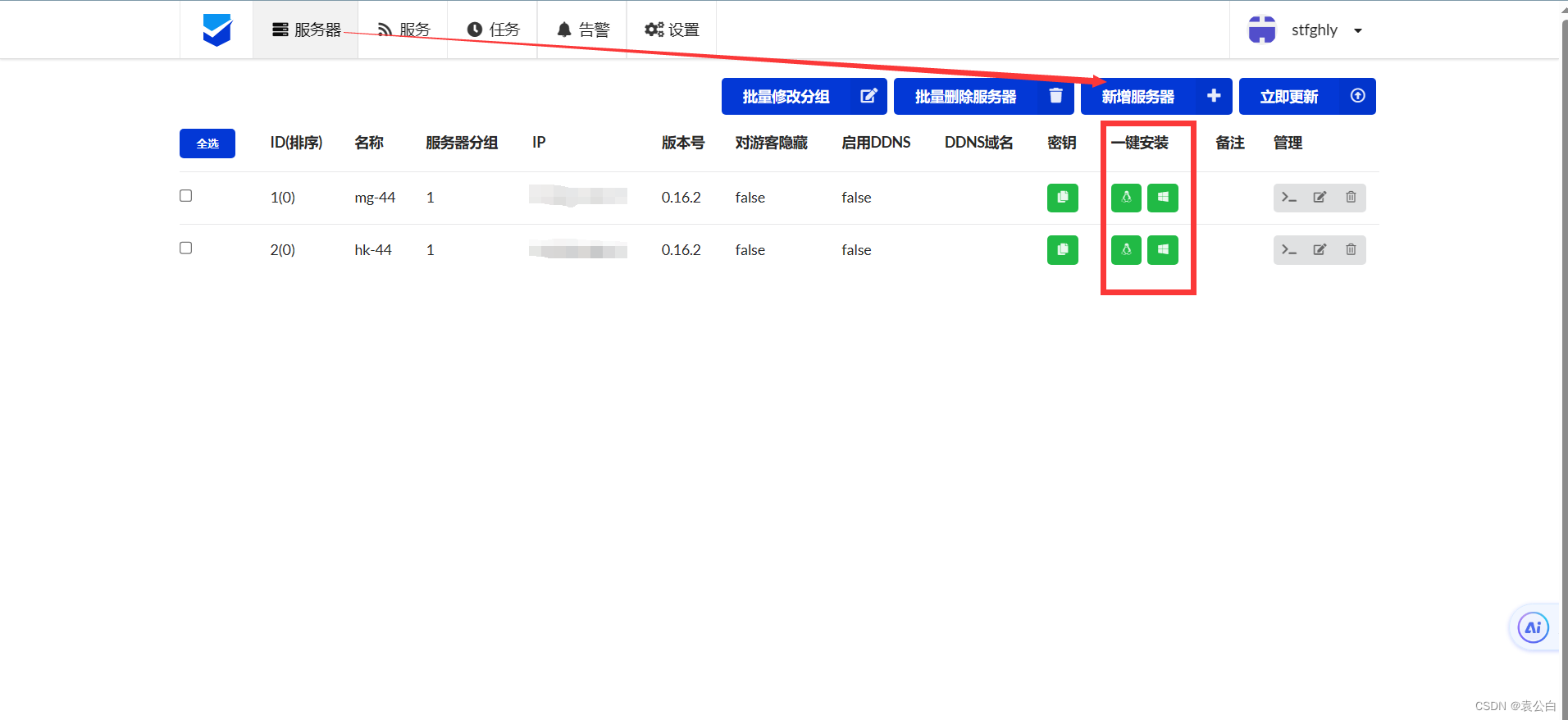Click the stfghly username text
Viewport: 1568px width, 720px height.
1314,30
